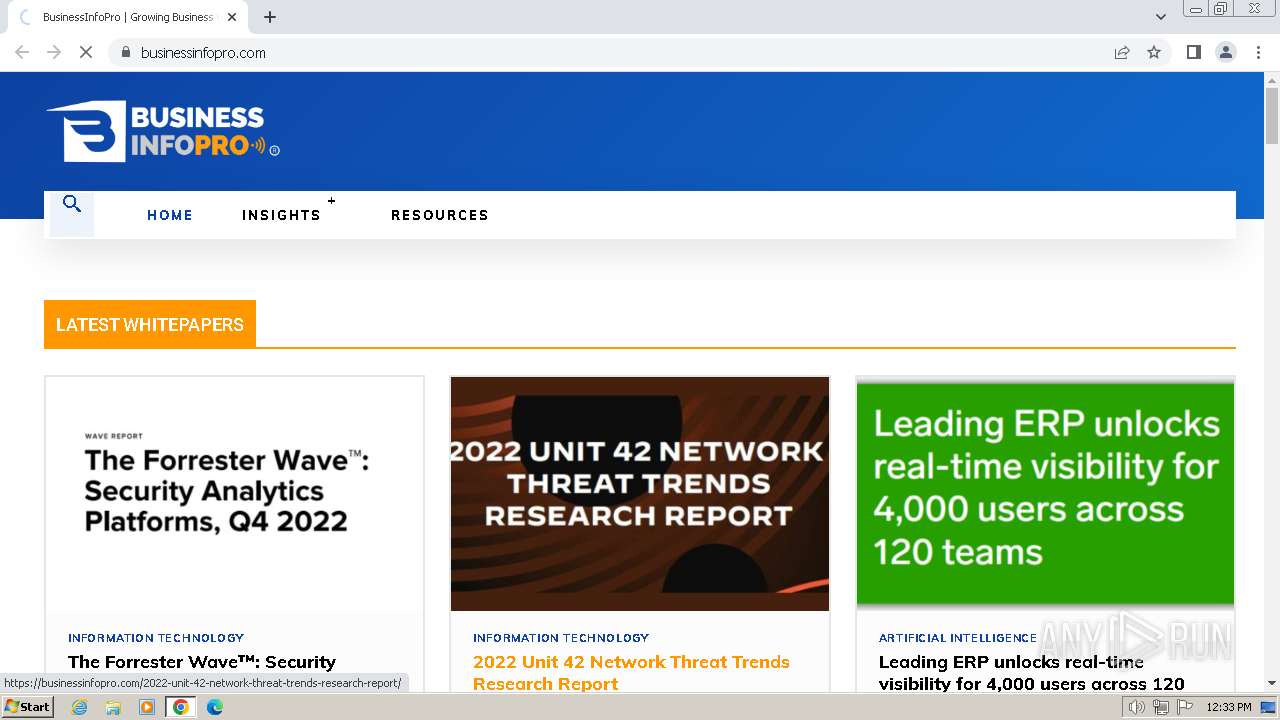
Task: Click INFORMATION TECHNOLOGY category above Forrester Wave
Action: tap(156, 637)
